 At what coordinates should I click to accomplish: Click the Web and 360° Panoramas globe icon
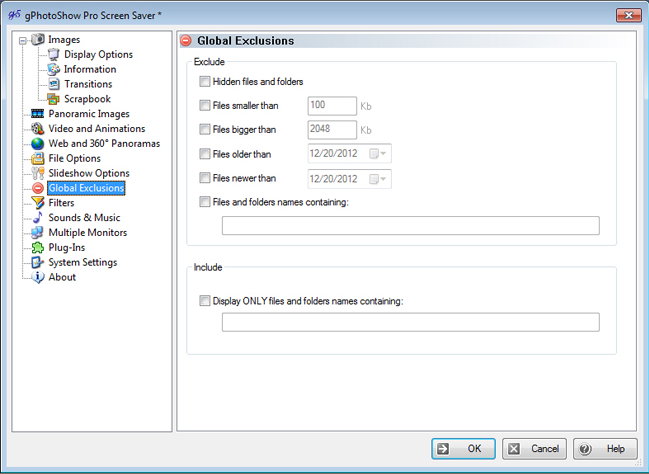[x=38, y=144]
